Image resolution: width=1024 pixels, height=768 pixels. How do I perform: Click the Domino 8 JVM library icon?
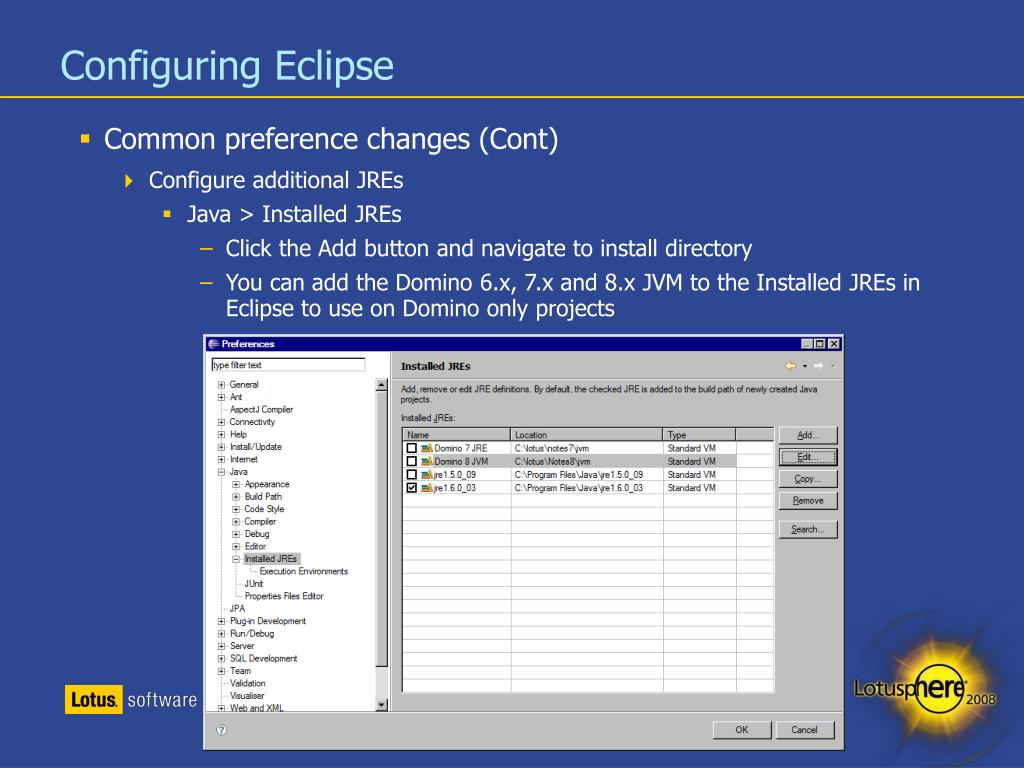tap(427, 462)
